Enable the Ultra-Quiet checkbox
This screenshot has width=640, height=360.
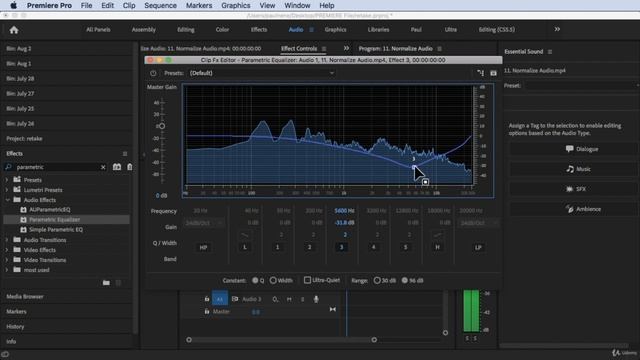pos(307,280)
